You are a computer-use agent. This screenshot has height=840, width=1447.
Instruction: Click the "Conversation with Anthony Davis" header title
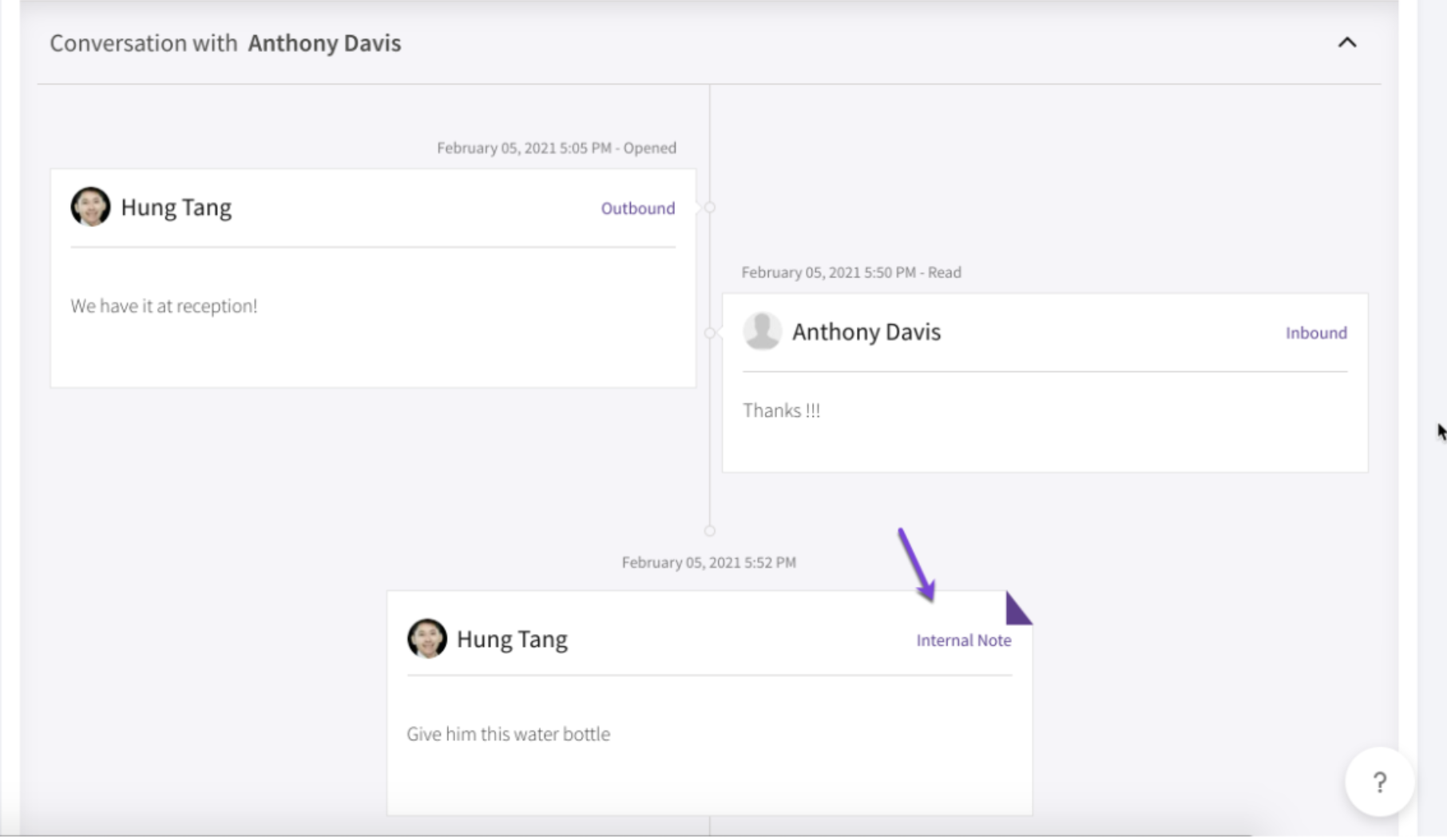[225, 43]
